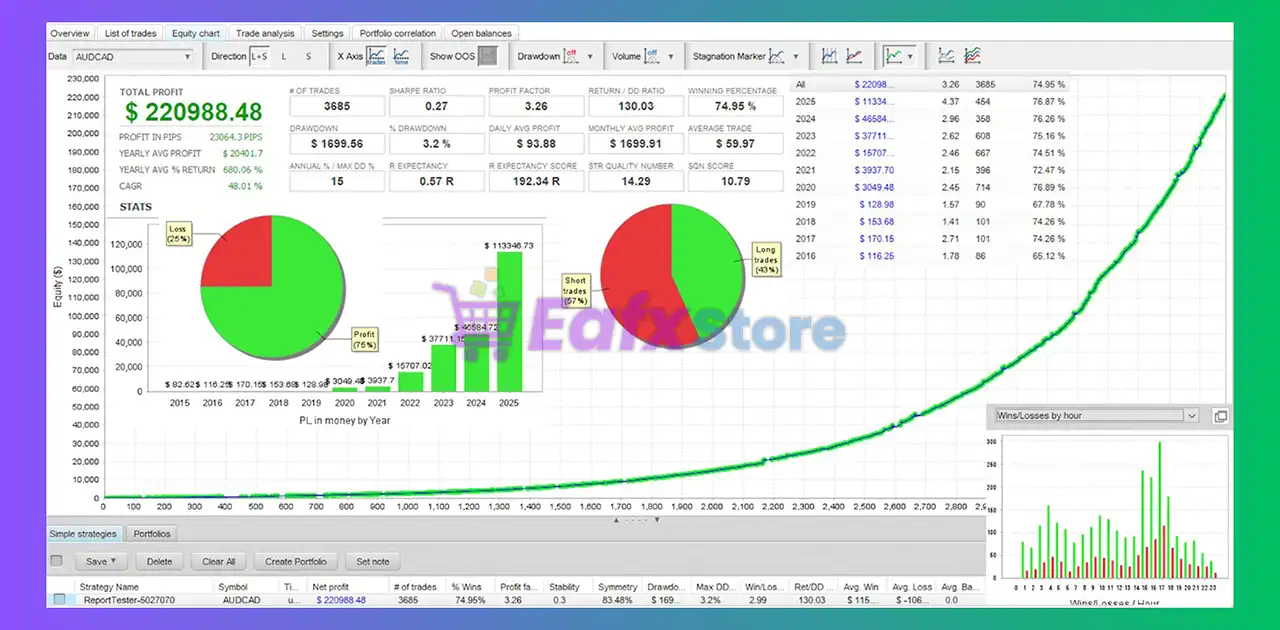Select Long-only direction with the L button
This screenshot has height=630, width=1280.
point(283,57)
